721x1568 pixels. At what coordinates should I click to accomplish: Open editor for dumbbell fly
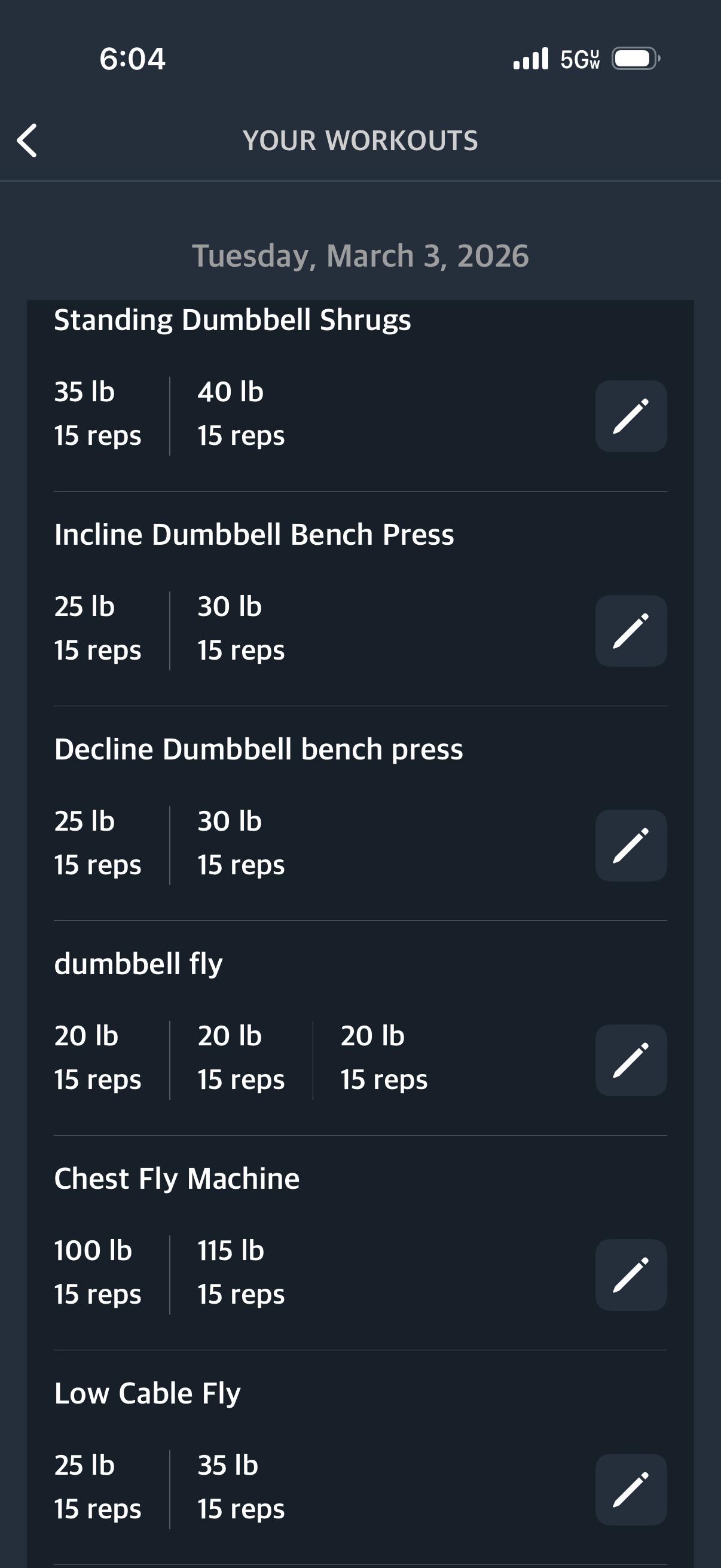(x=630, y=1060)
